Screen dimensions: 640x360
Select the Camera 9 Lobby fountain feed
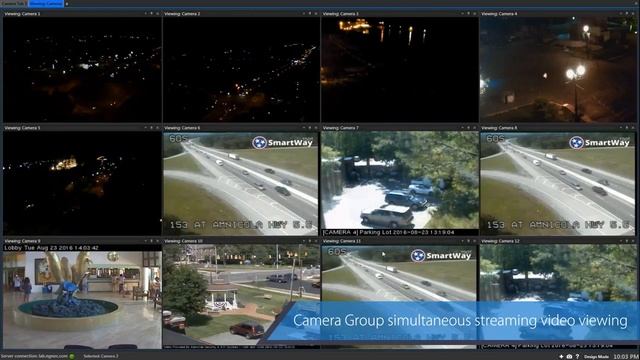click(82, 297)
